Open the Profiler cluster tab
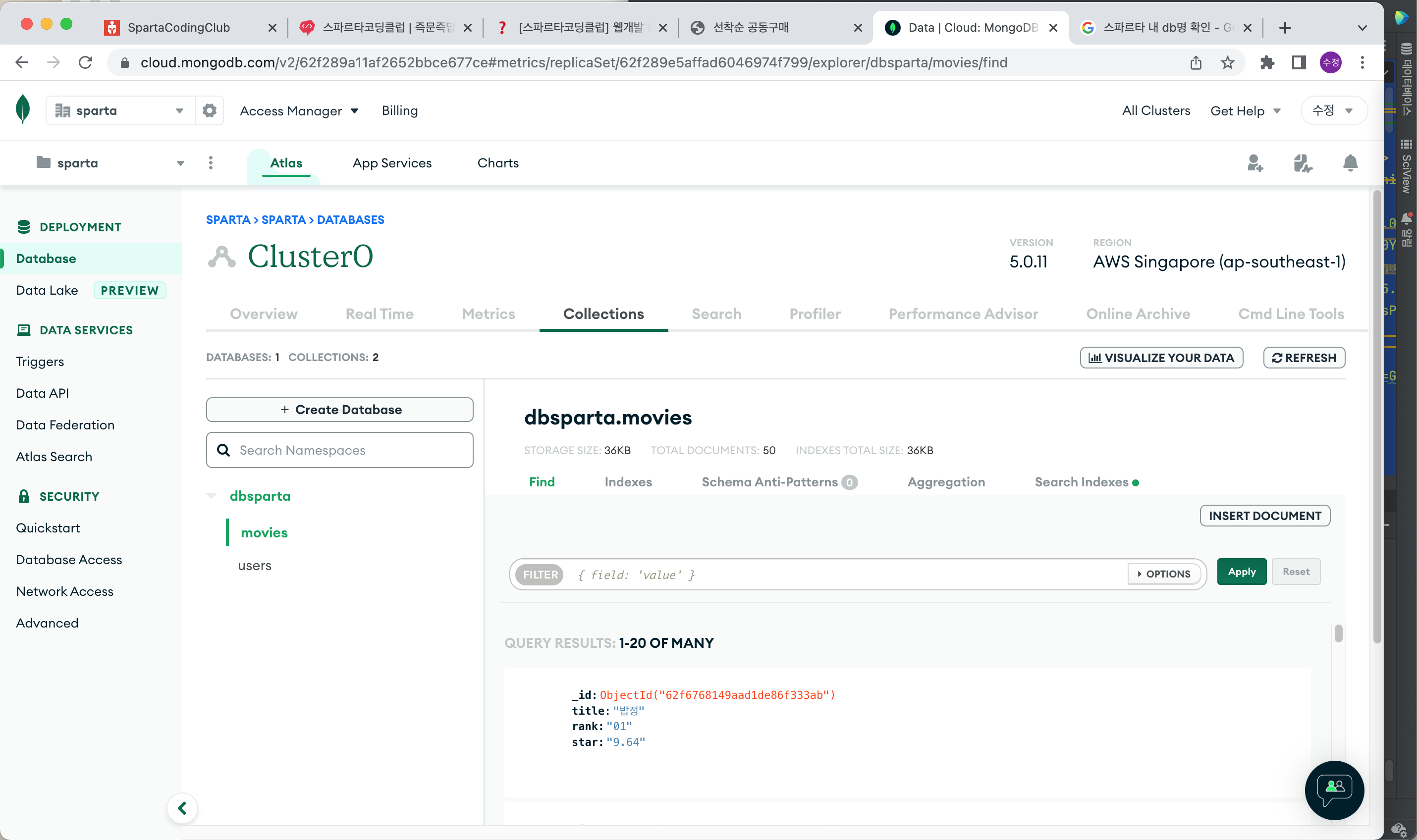 click(815, 314)
